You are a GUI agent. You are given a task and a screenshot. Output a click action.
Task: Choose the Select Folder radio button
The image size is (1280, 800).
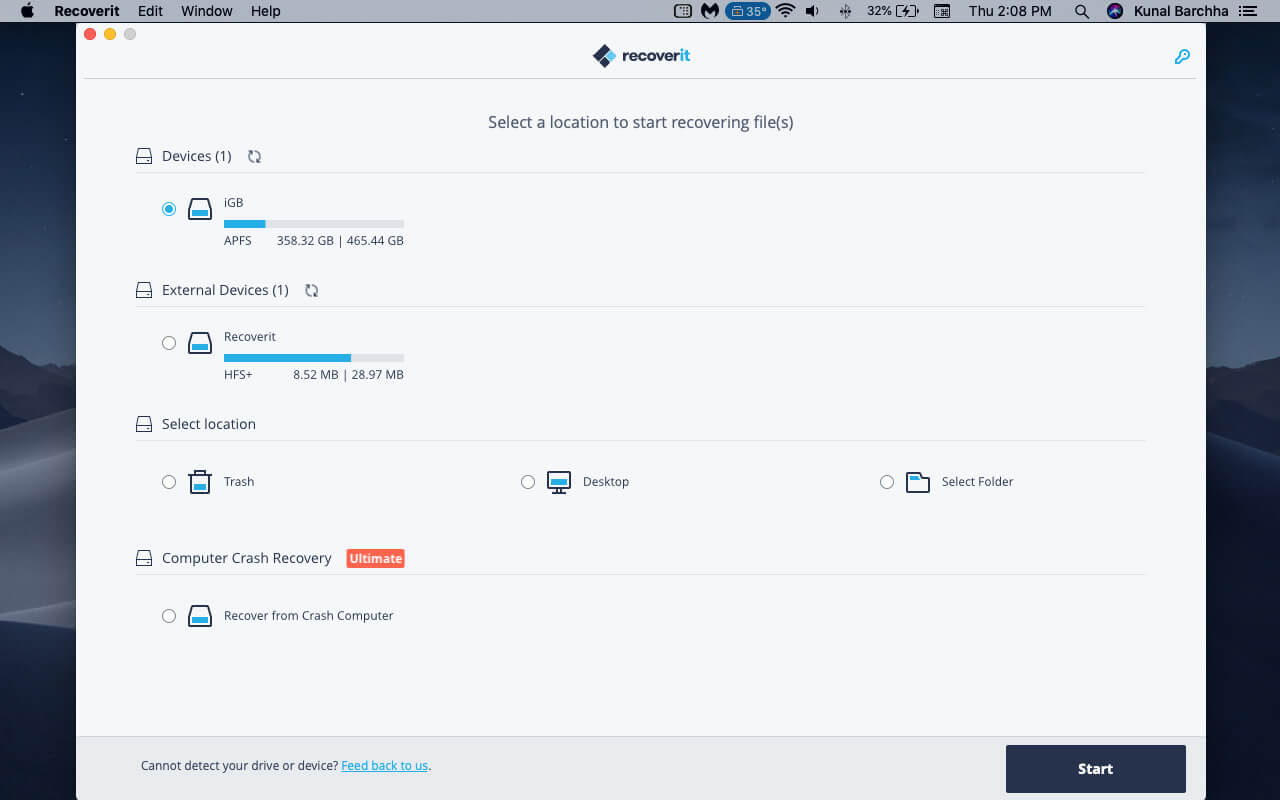tap(887, 482)
